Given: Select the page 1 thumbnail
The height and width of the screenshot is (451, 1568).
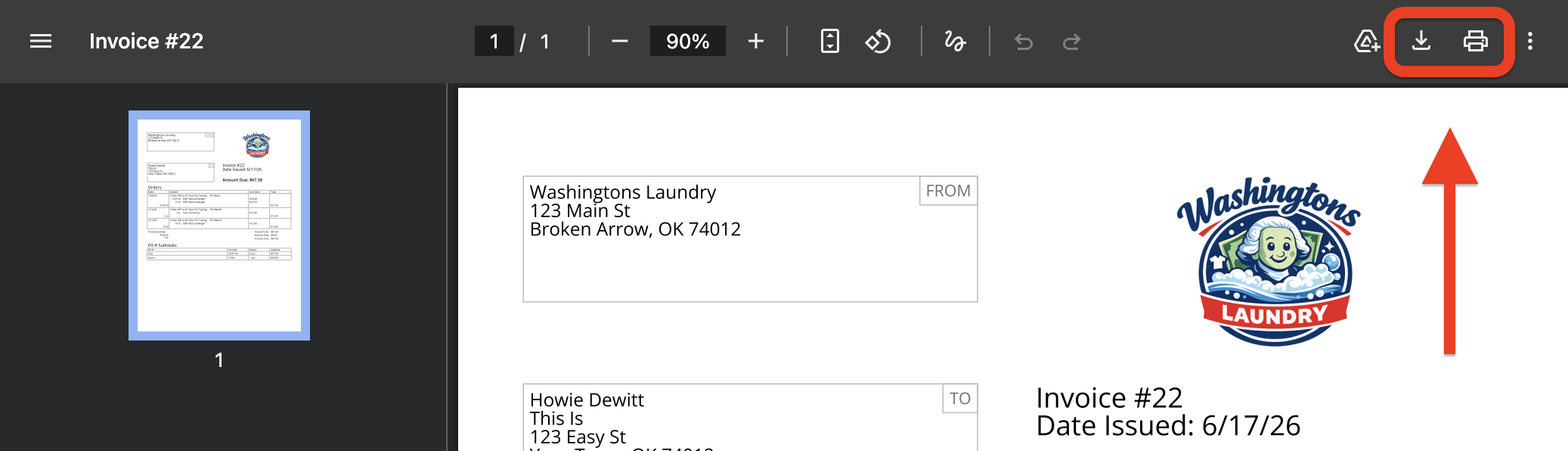Looking at the screenshot, I should pos(219,225).
